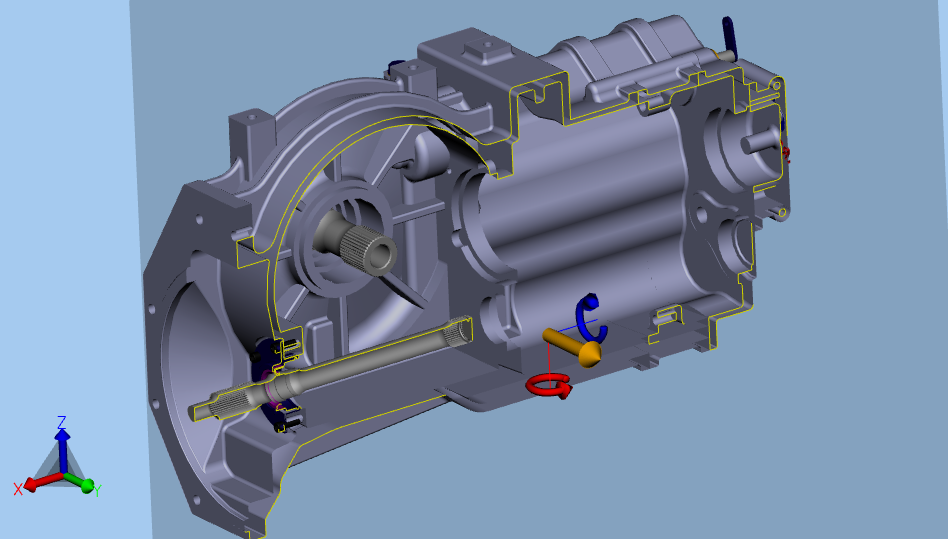
Task: Select the long gray input shaft
Action: click(x=330, y=369)
